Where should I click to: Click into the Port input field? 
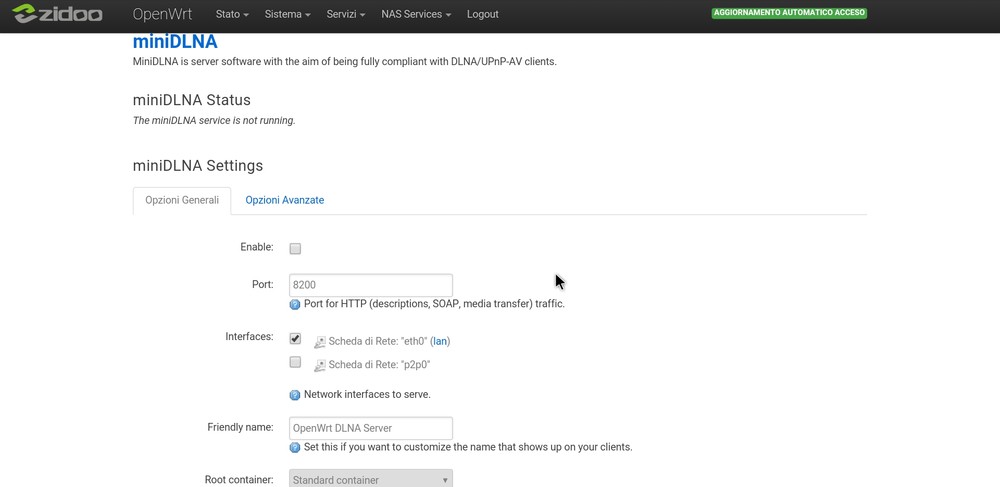tap(370, 285)
